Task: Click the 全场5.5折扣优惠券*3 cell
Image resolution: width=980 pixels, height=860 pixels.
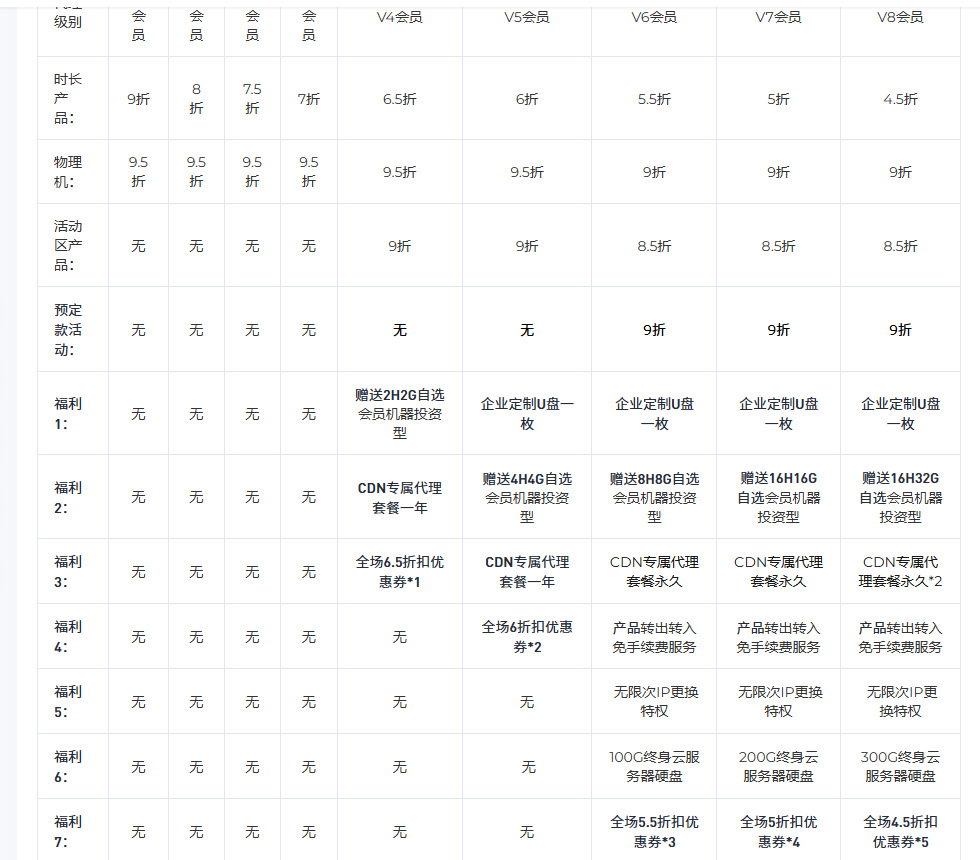Action: pyautogui.click(x=654, y=832)
